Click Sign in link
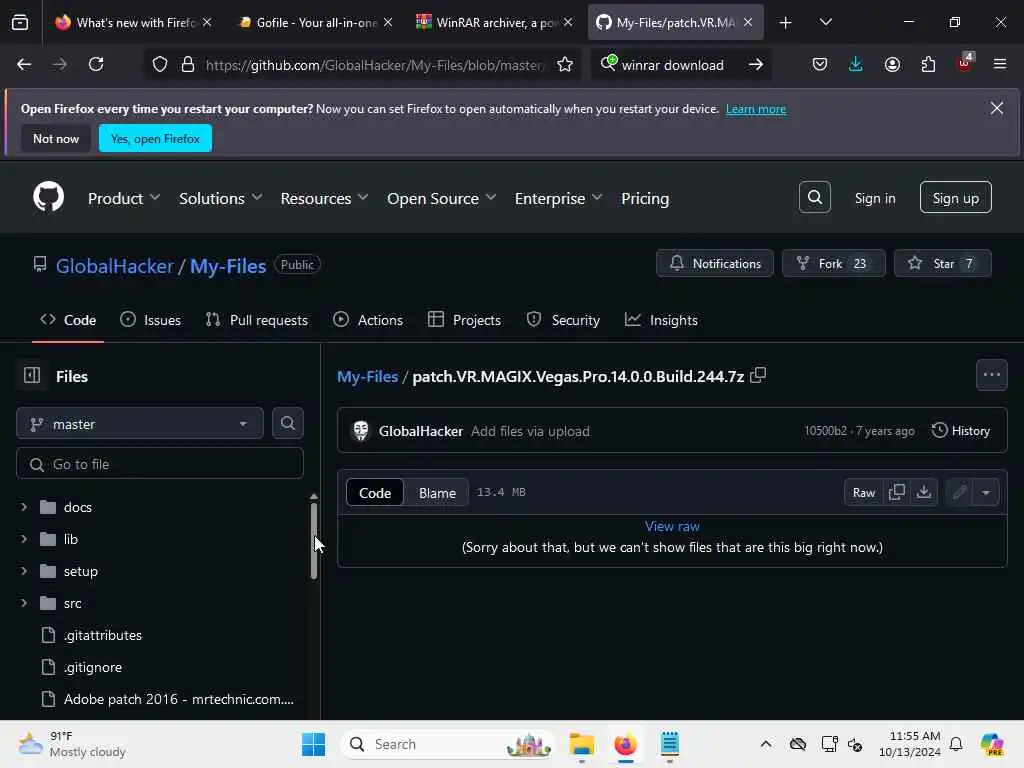 (875, 198)
